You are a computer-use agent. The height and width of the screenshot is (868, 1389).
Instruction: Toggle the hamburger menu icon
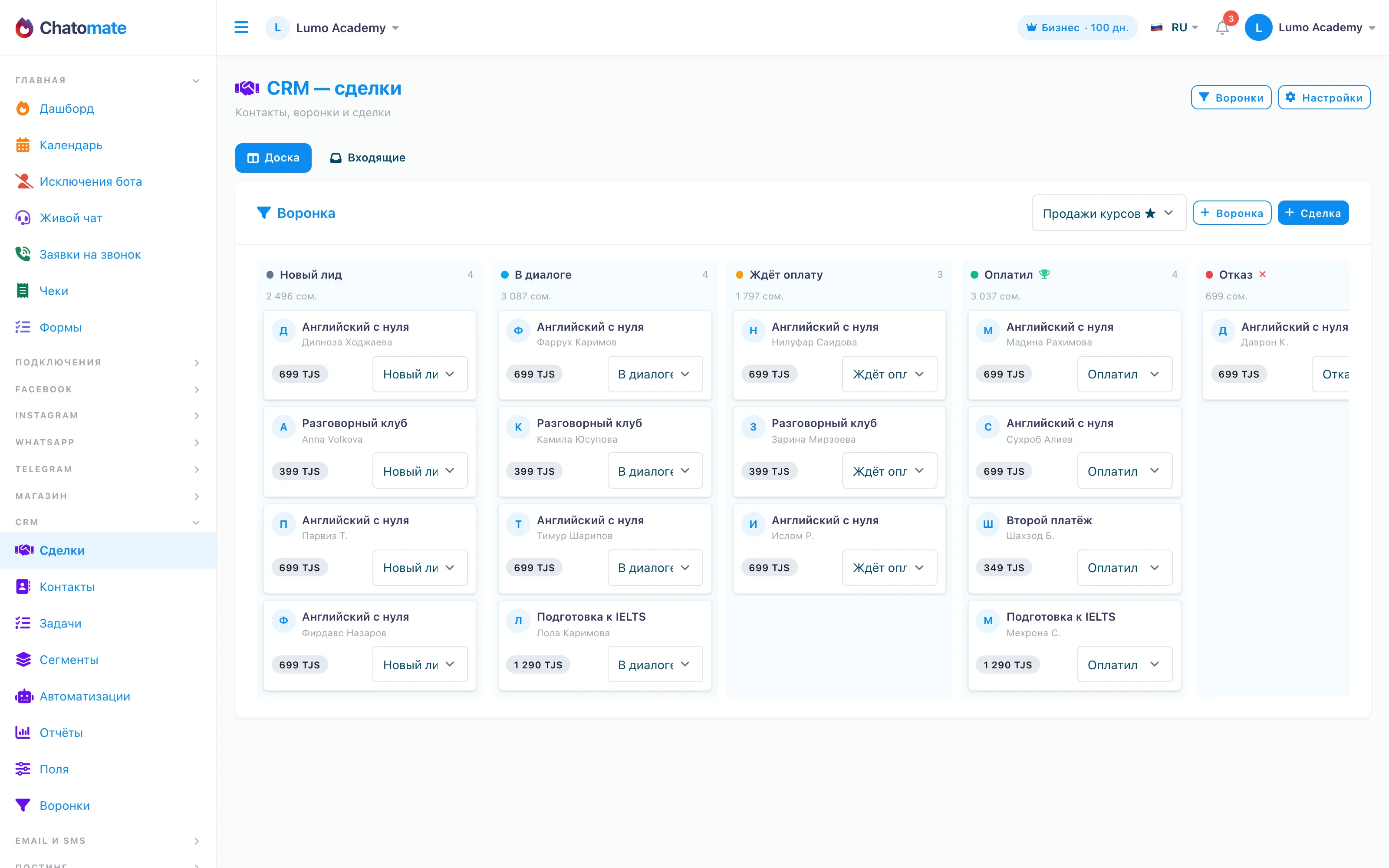tap(241, 27)
